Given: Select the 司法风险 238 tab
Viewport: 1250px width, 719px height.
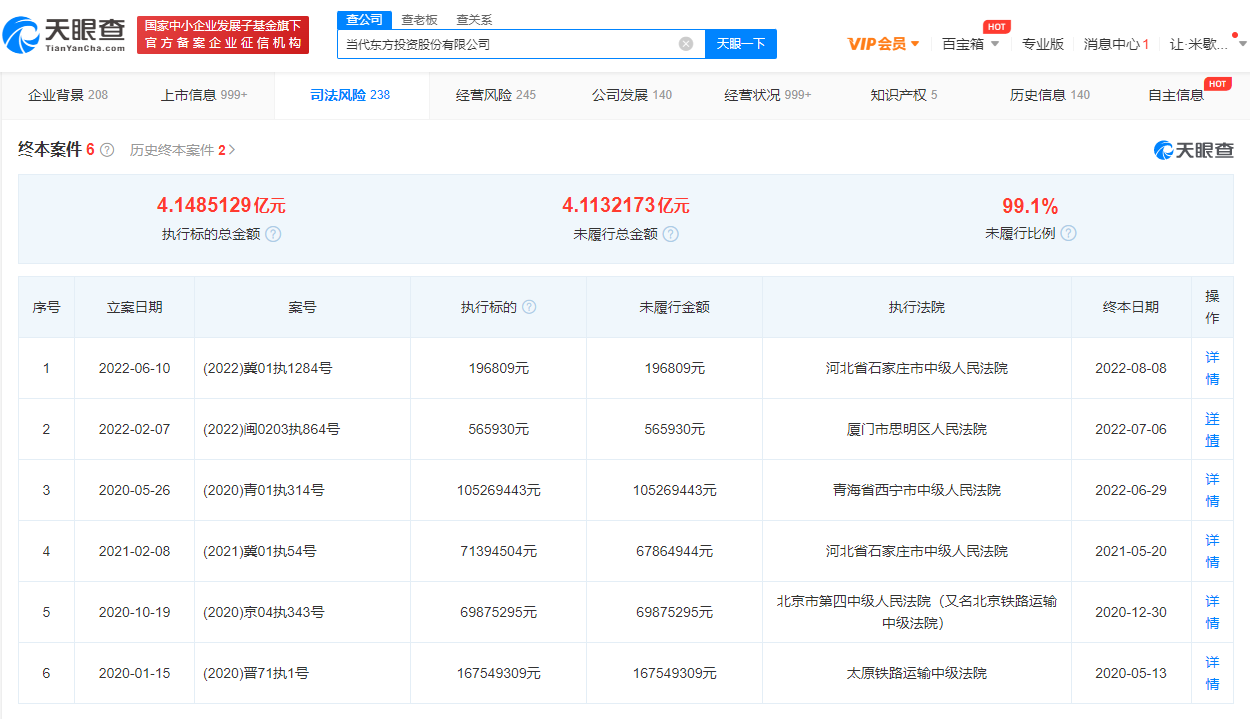Looking at the screenshot, I should click(x=350, y=95).
